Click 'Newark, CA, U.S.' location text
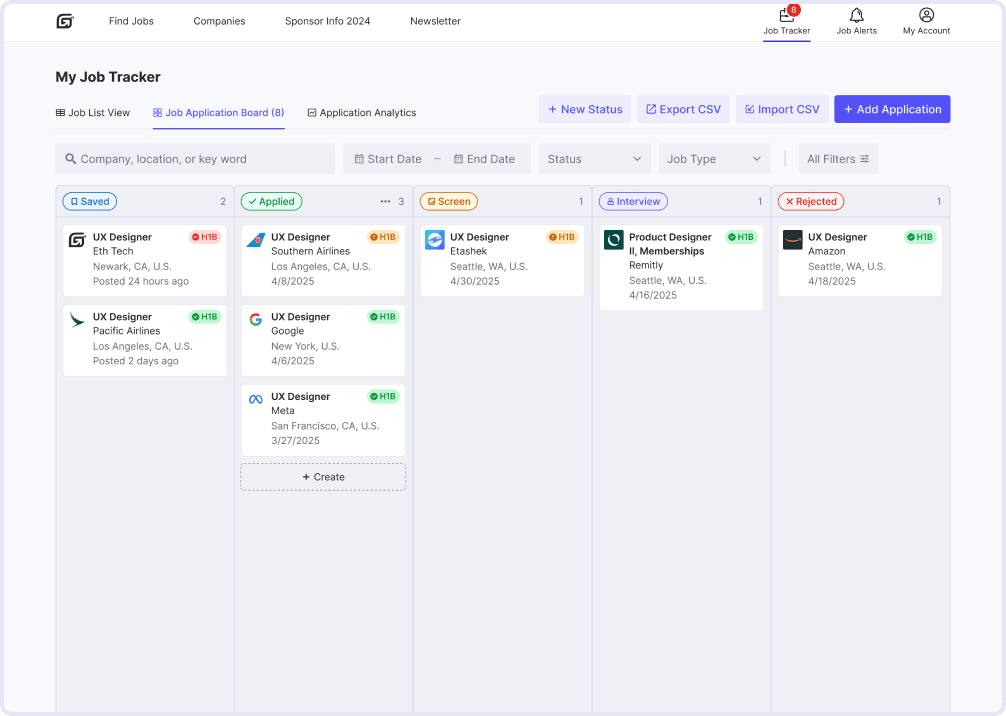 click(132, 267)
